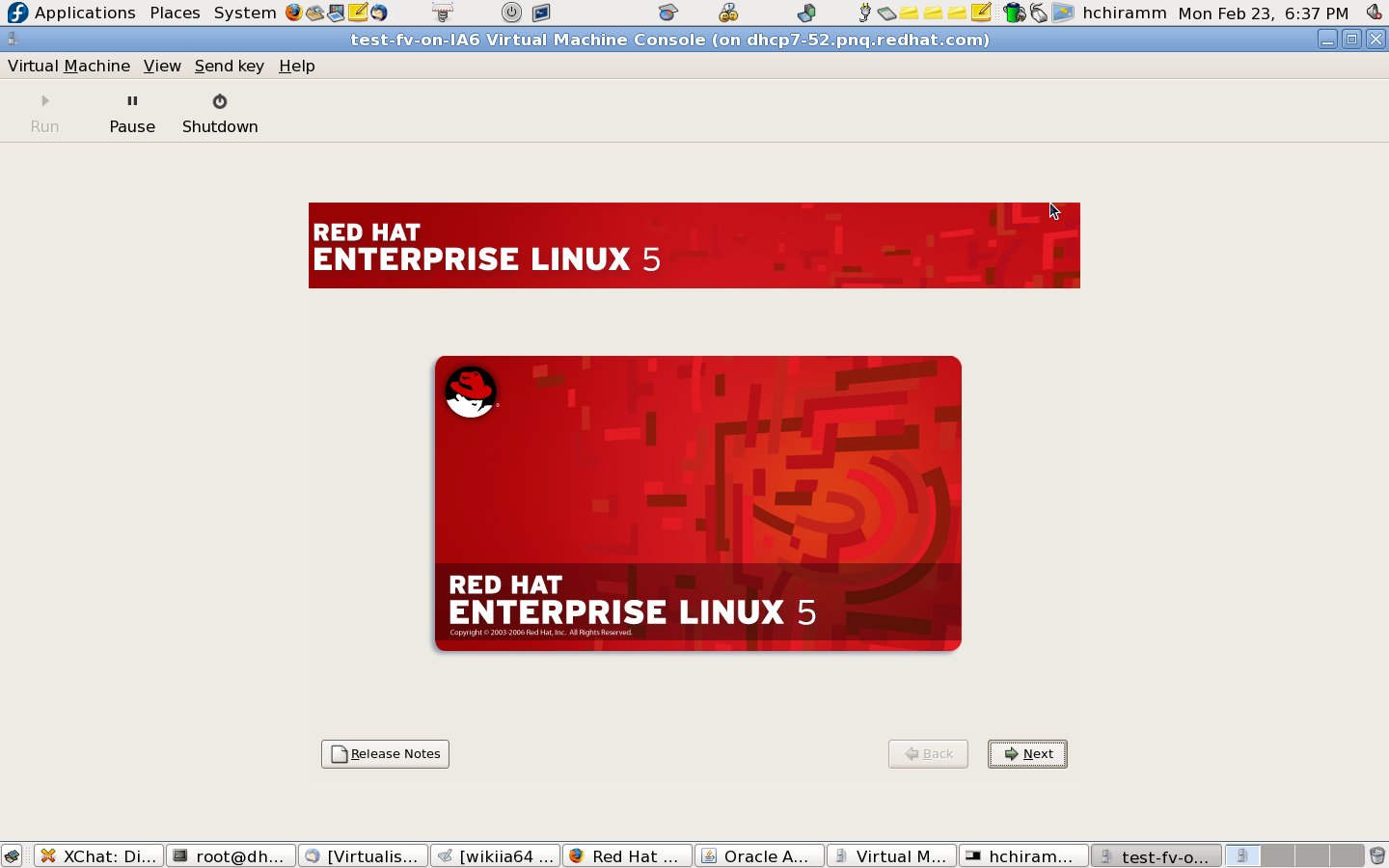Switch to XChat window in taskbar

(x=98, y=856)
